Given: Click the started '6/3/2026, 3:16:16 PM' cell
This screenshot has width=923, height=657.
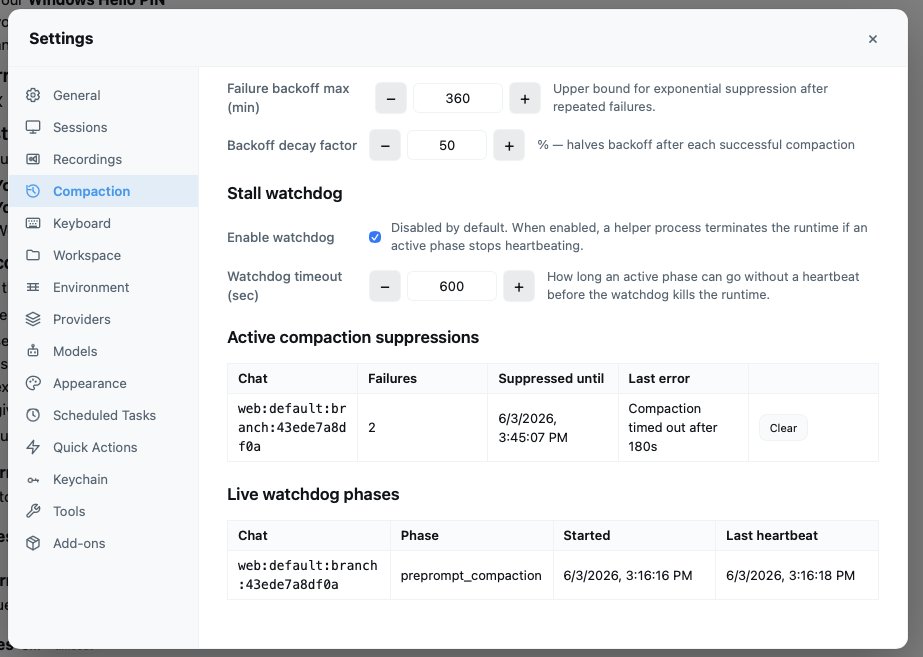Looking at the screenshot, I should click(634, 575).
